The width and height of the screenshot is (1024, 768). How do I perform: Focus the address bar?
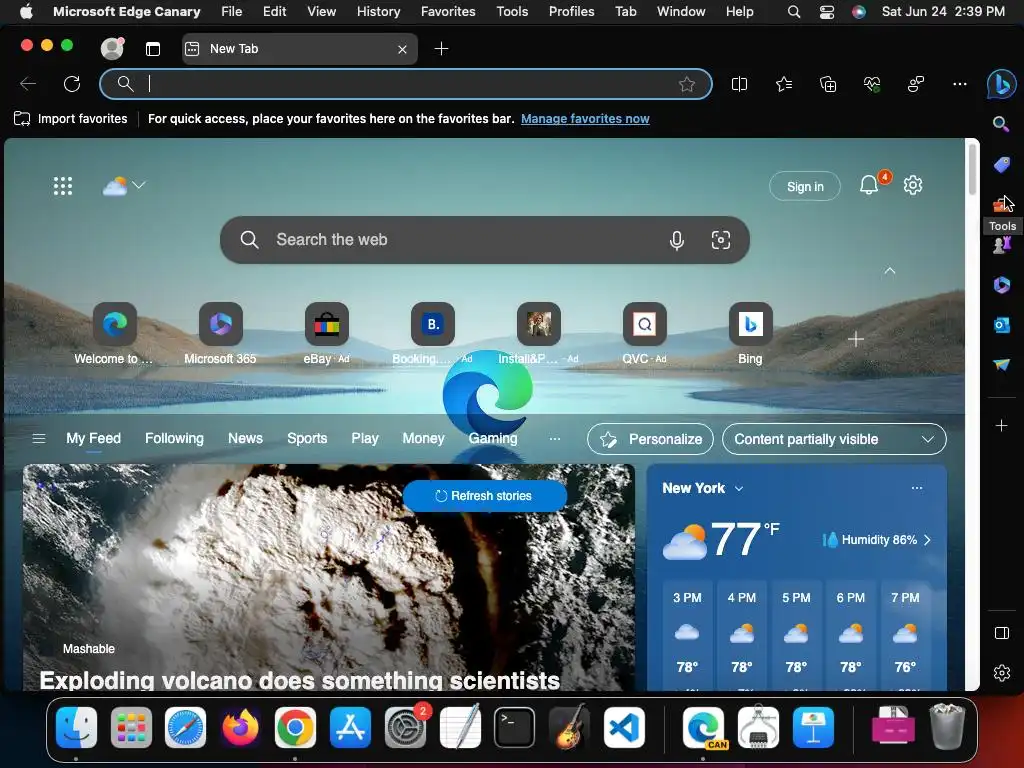tap(406, 84)
